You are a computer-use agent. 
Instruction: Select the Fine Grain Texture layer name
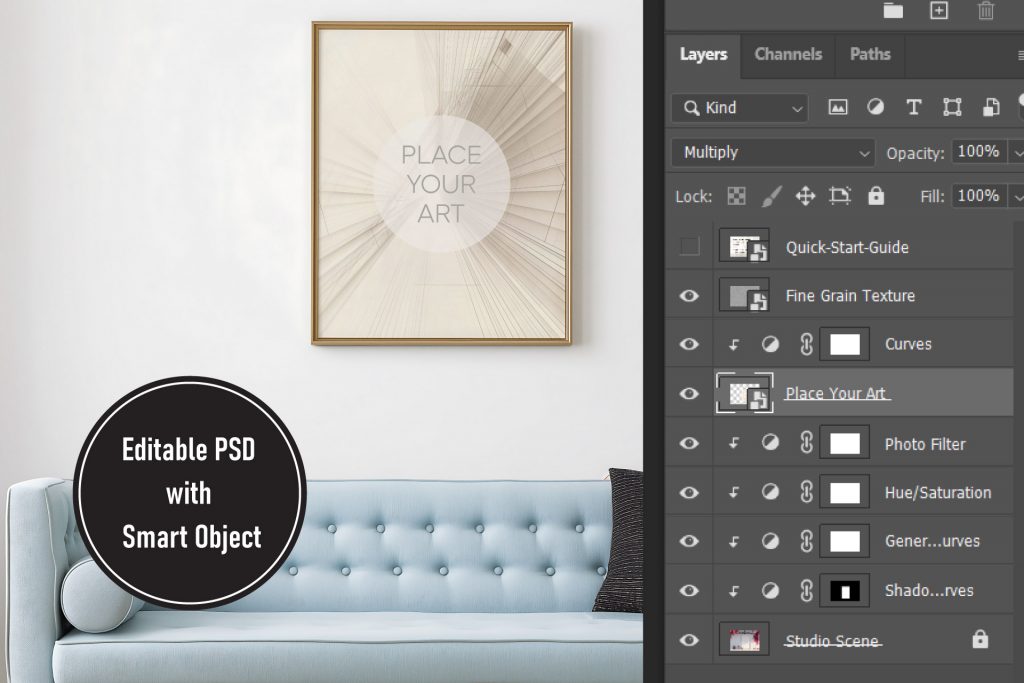tap(850, 296)
